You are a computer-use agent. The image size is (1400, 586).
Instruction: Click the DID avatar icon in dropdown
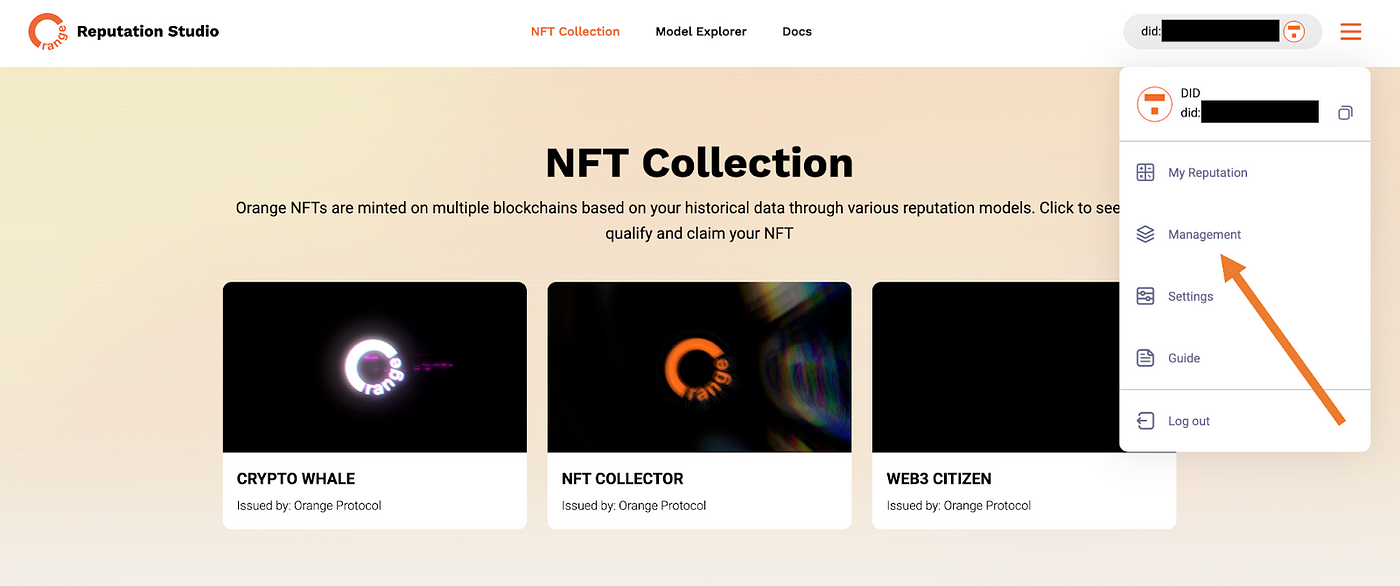point(1155,104)
